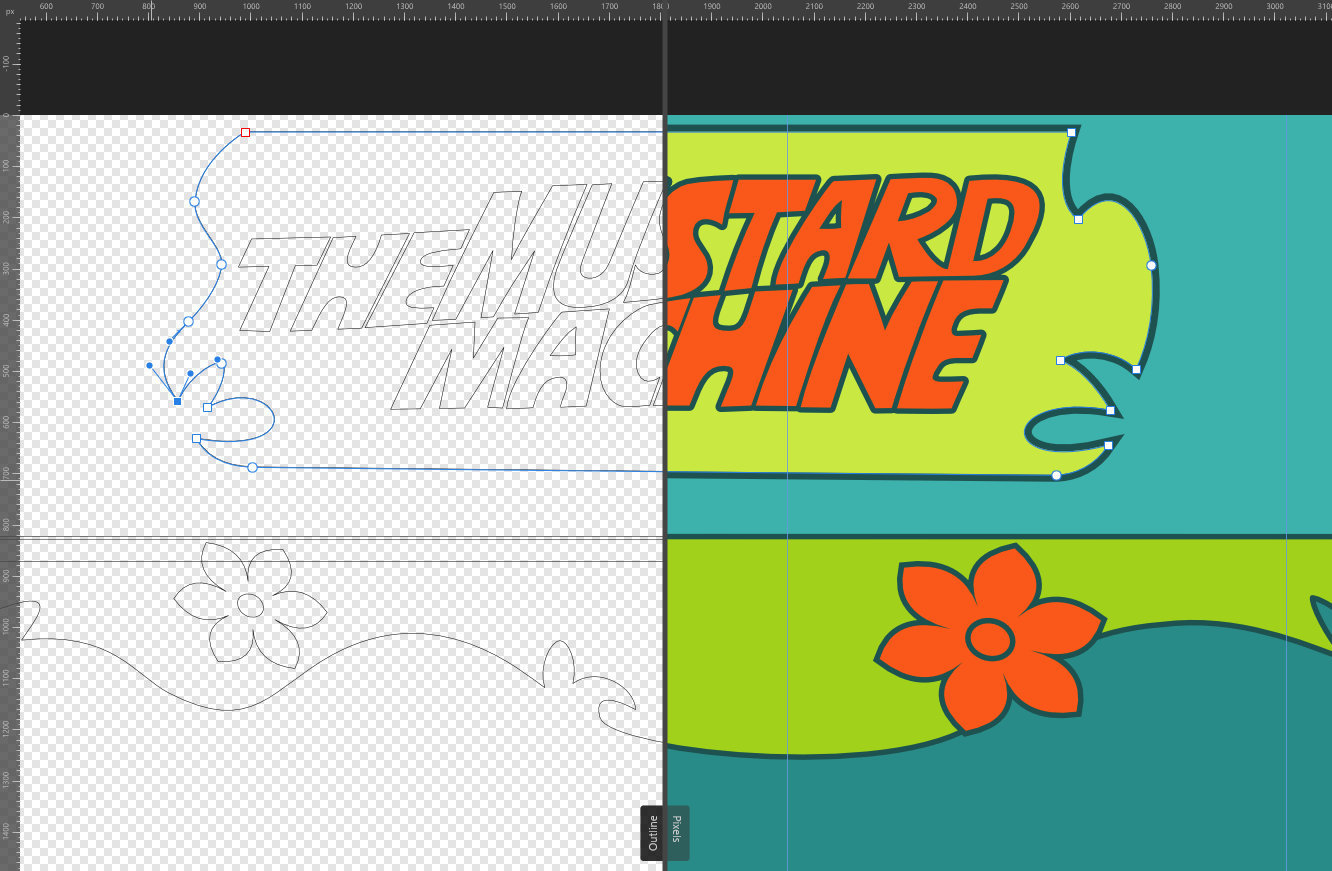Select the red-outlined start node of the curve
Screen dimensions: 1332x871
(x=245, y=132)
